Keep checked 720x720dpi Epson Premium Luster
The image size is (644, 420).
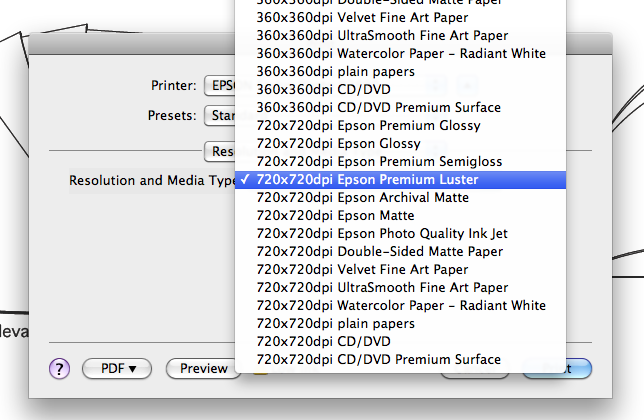[x=400, y=180]
